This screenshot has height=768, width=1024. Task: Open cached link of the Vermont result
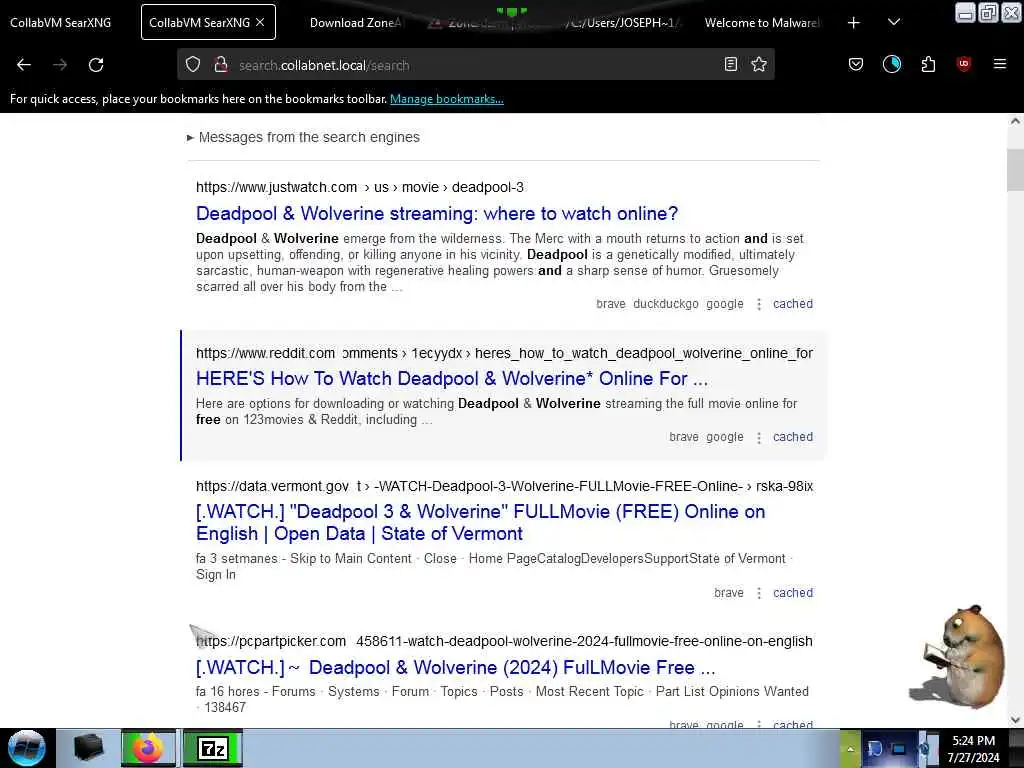pyautogui.click(x=793, y=593)
